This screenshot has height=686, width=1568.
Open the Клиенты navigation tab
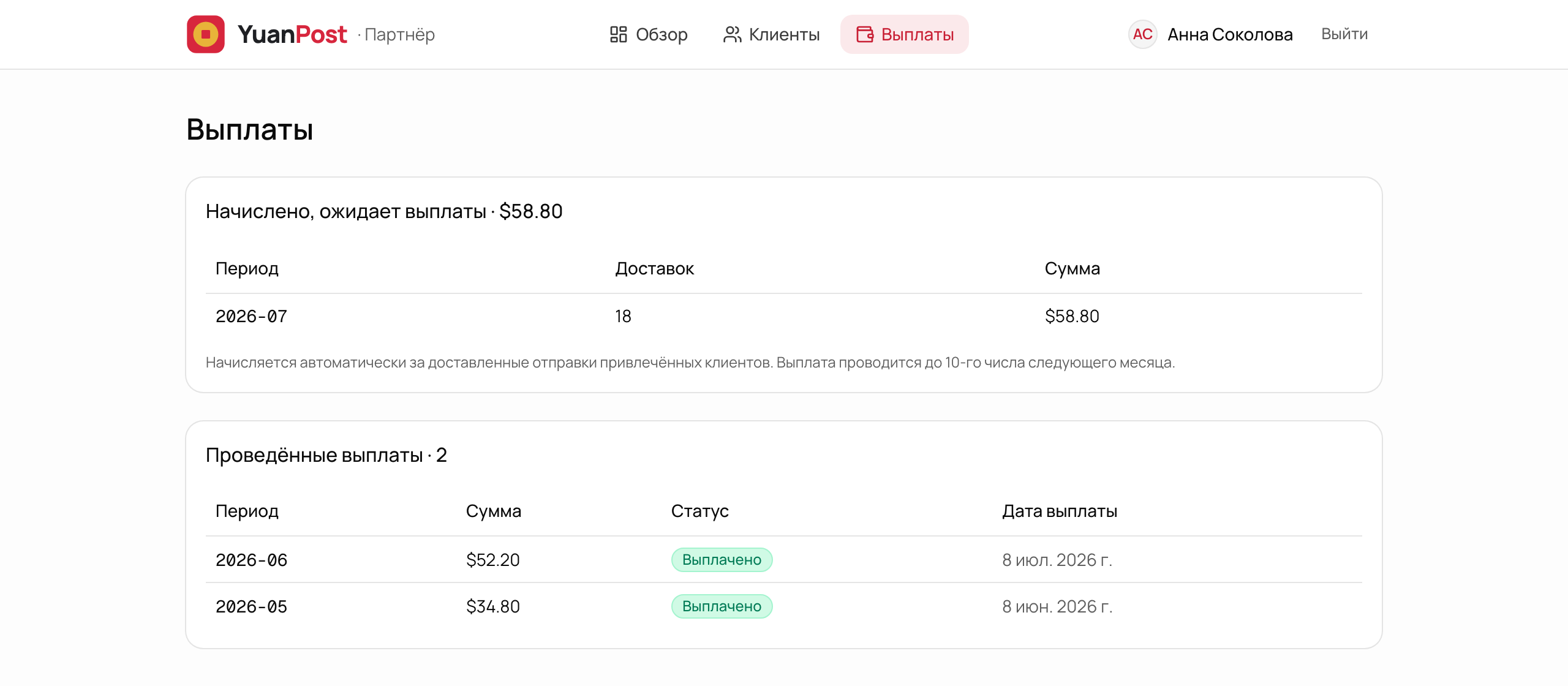771,34
